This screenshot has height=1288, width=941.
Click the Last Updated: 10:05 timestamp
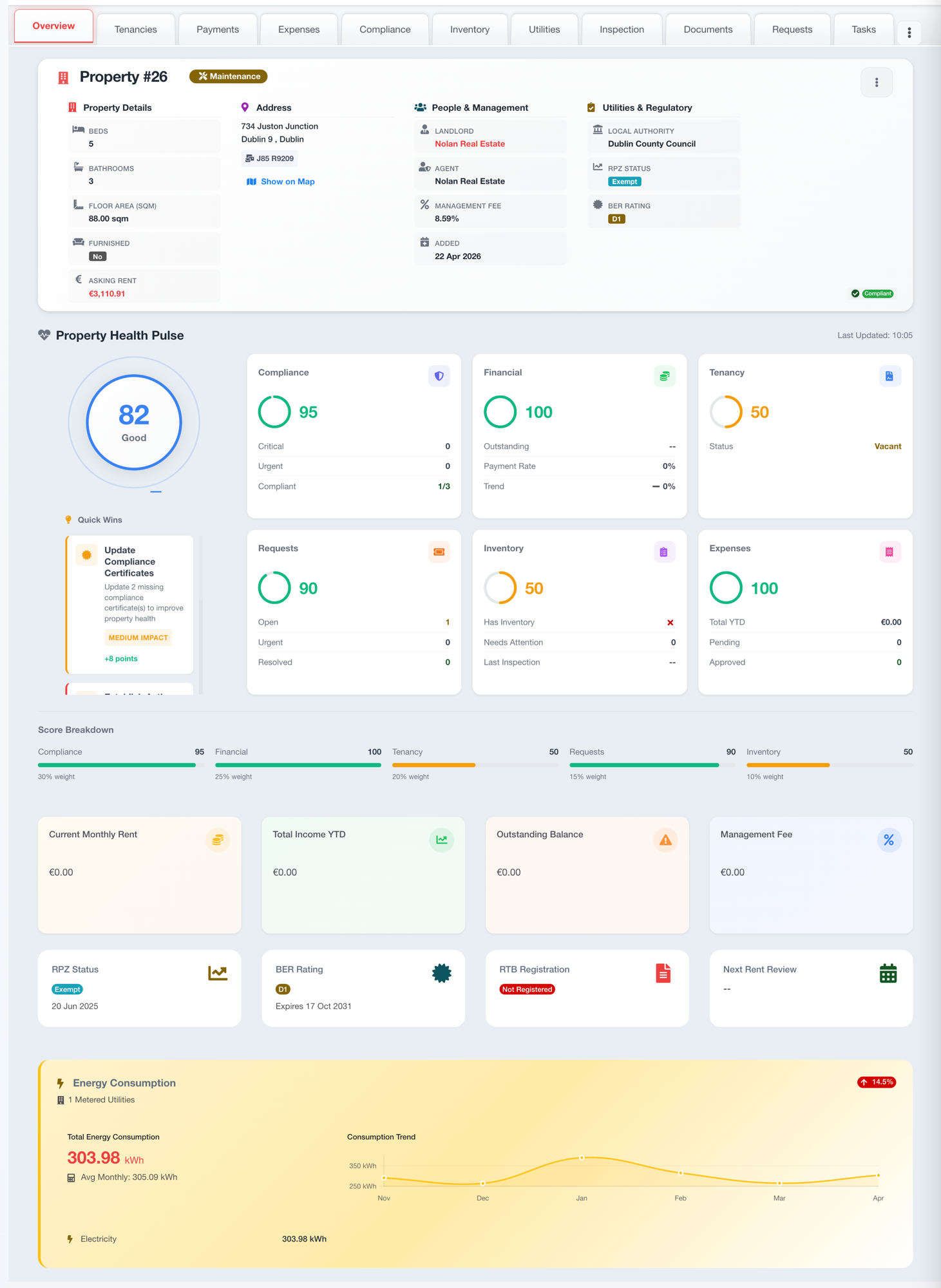pyautogui.click(x=875, y=336)
